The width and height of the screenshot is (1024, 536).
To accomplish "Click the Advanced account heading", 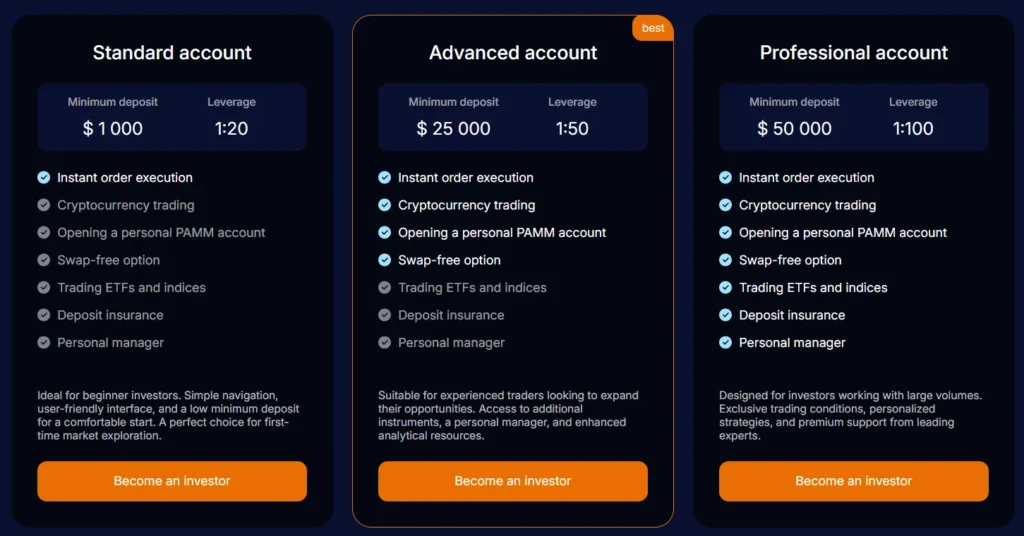I will coord(513,53).
